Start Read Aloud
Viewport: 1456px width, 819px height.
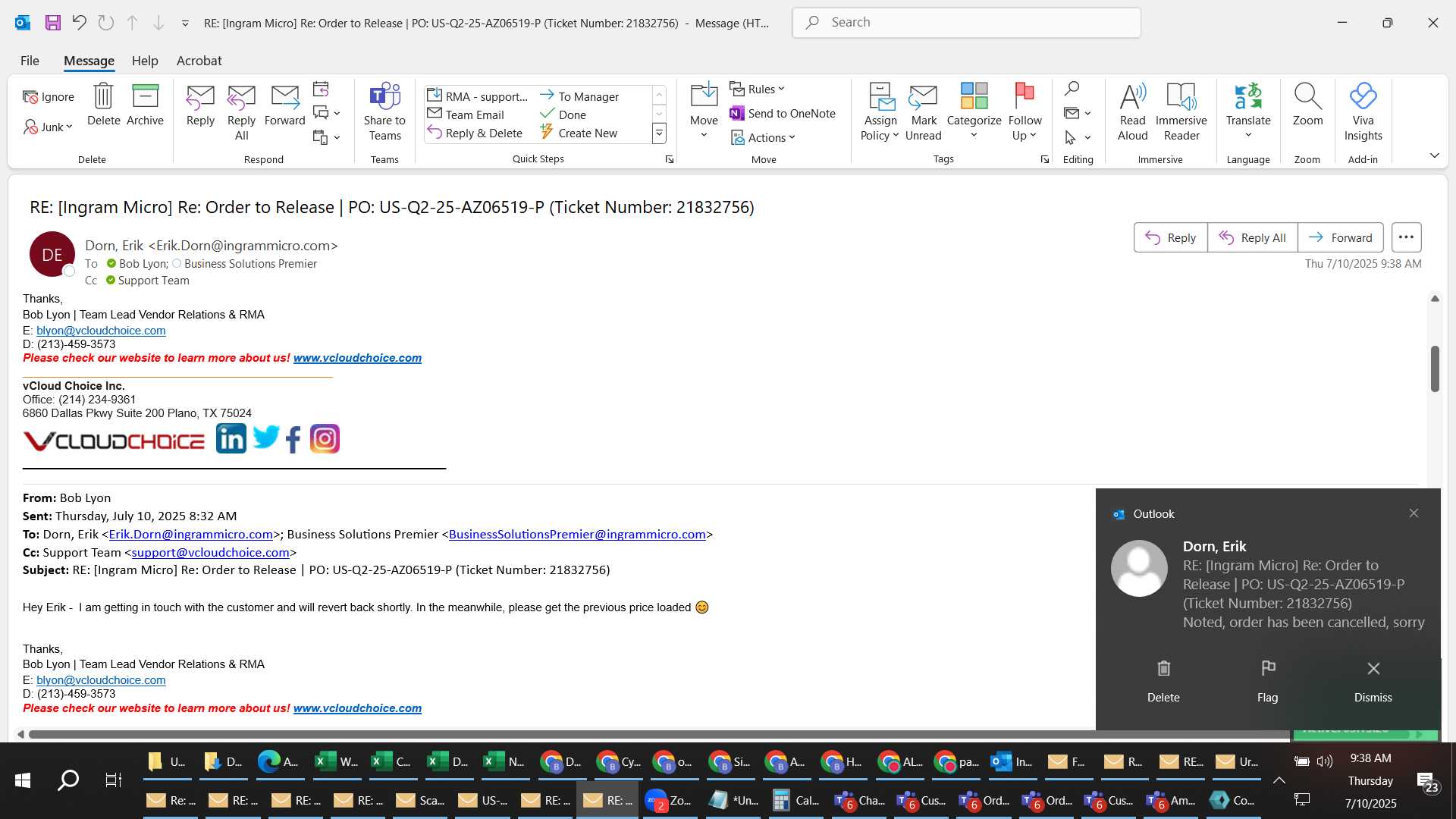pos(1132,112)
